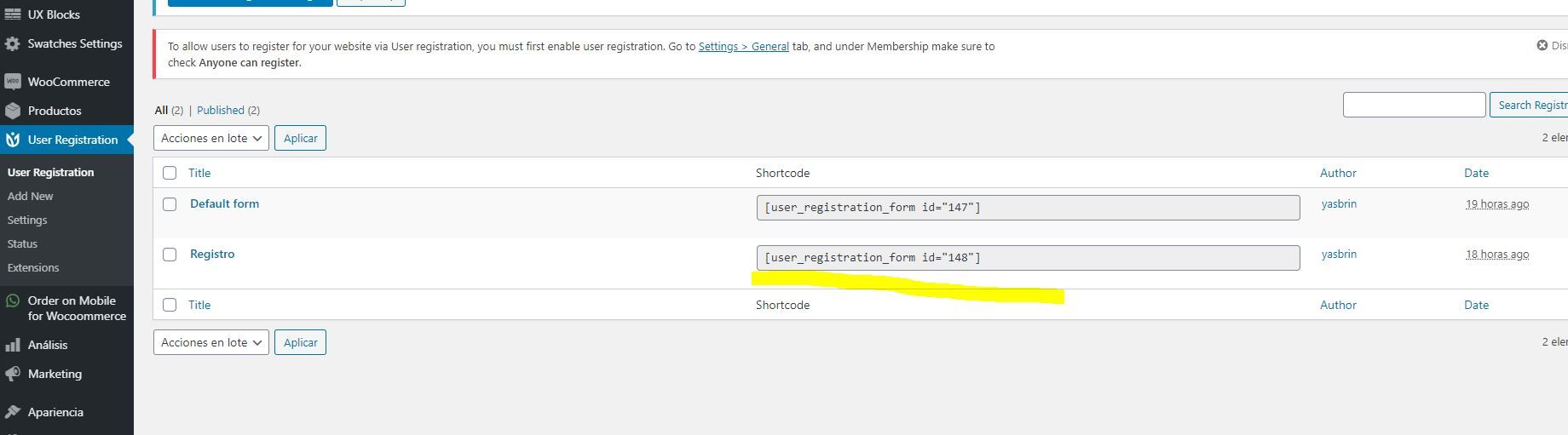The width and height of the screenshot is (1568, 435).
Task: Click yasbrin author link in Registro row
Action: [x=1339, y=254]
